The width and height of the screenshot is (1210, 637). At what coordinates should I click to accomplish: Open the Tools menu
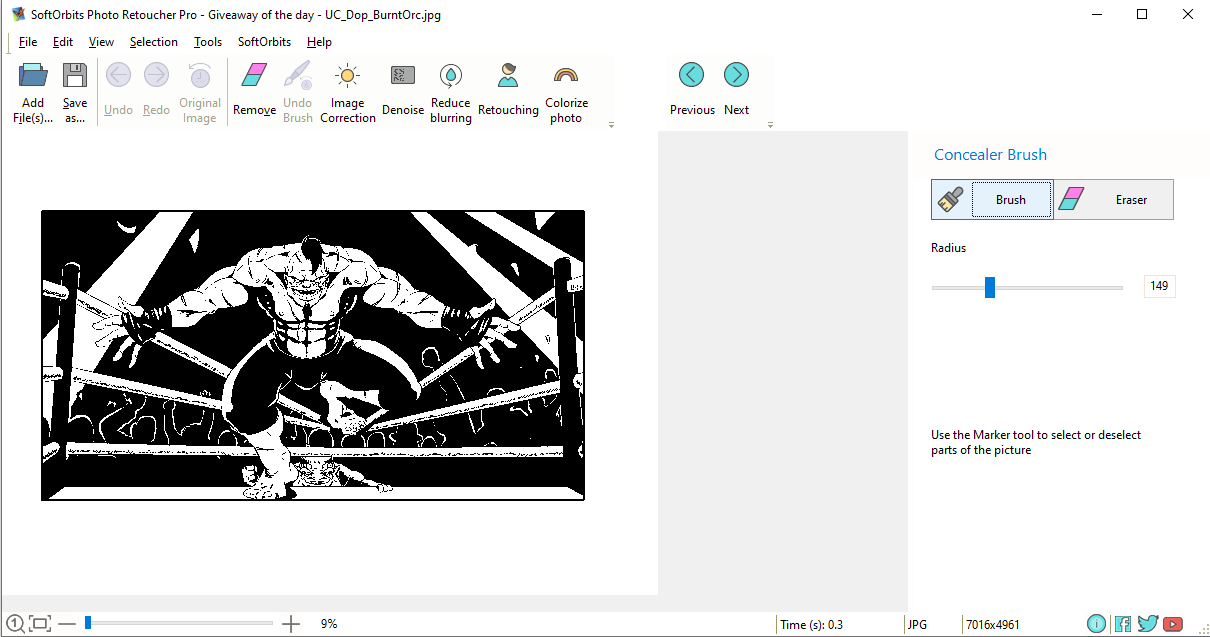pos(208,42)
